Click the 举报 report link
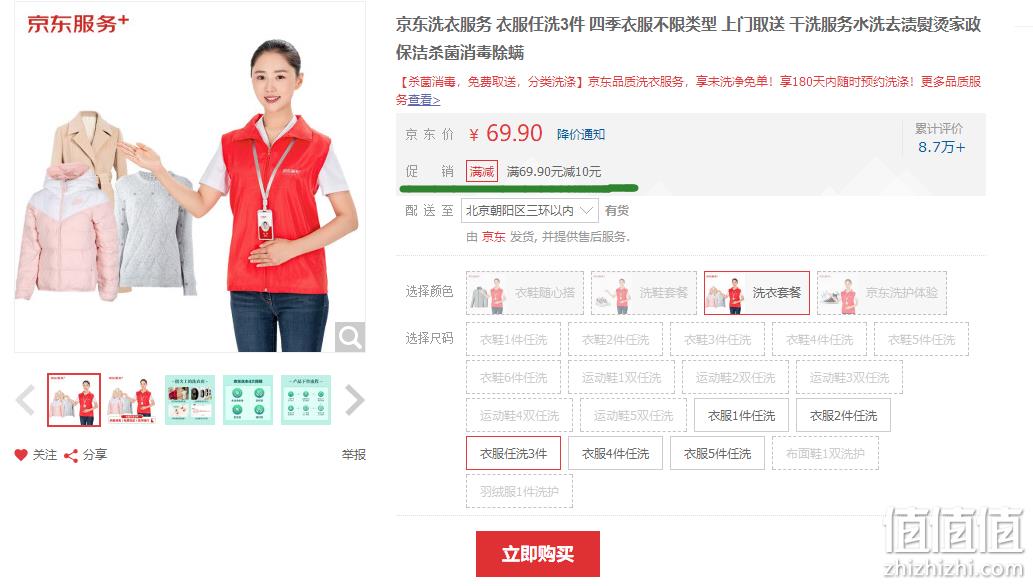This screenshot has width=1033, height=586. tap(354, 455)
